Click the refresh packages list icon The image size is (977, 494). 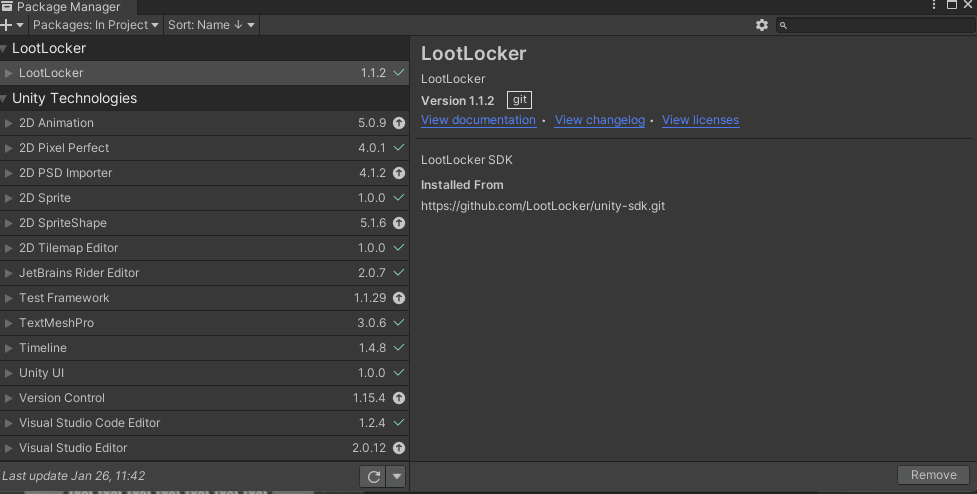(373, 477)
